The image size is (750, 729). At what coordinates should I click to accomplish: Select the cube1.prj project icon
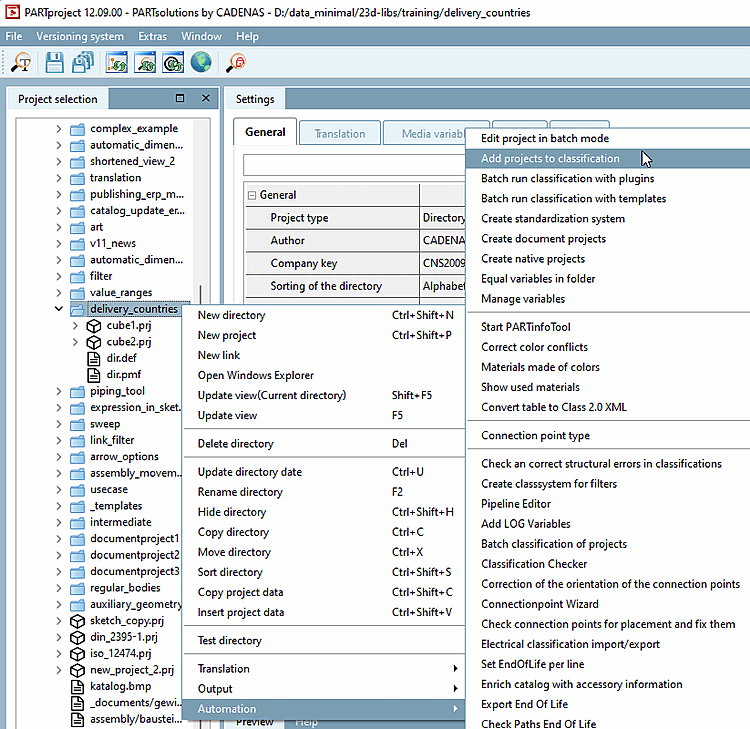(x=94, y=326)
